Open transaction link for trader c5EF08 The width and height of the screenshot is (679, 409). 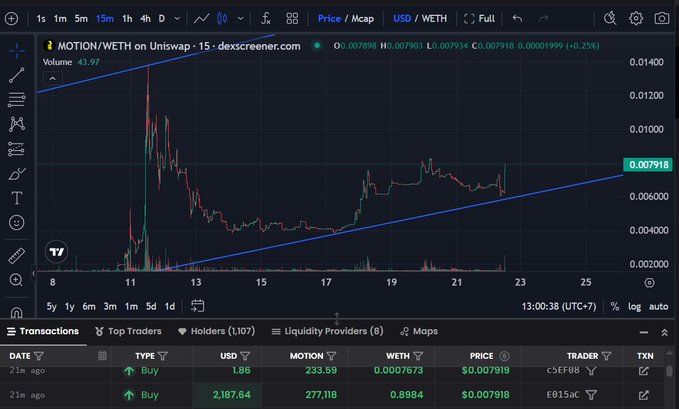point(643,370)
